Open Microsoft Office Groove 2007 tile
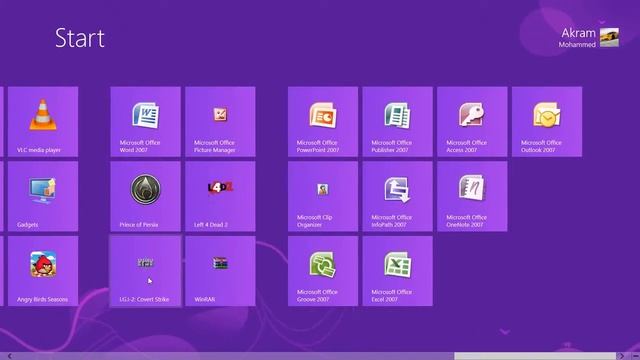 [323, 271]
